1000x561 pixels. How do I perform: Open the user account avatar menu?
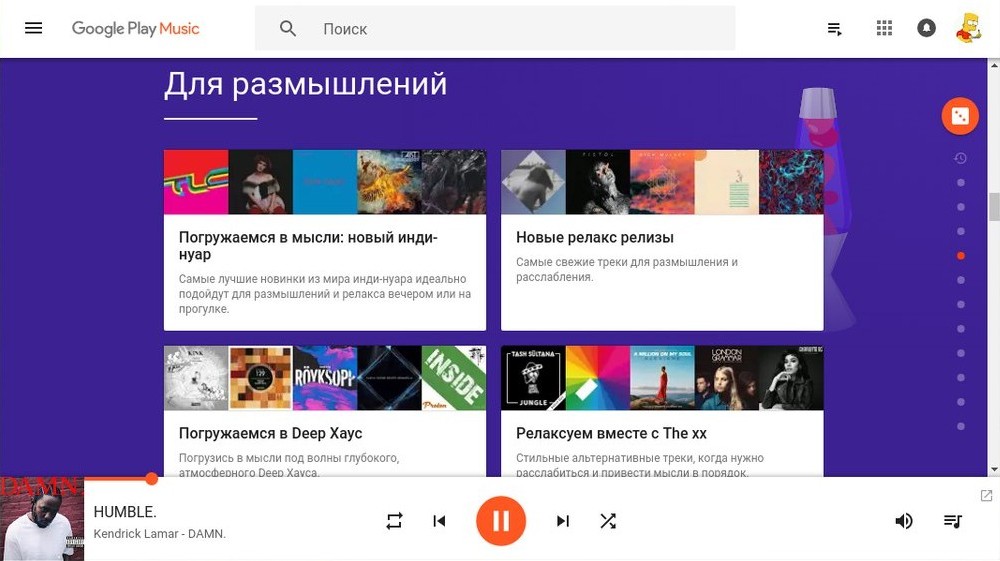(967, 28)
